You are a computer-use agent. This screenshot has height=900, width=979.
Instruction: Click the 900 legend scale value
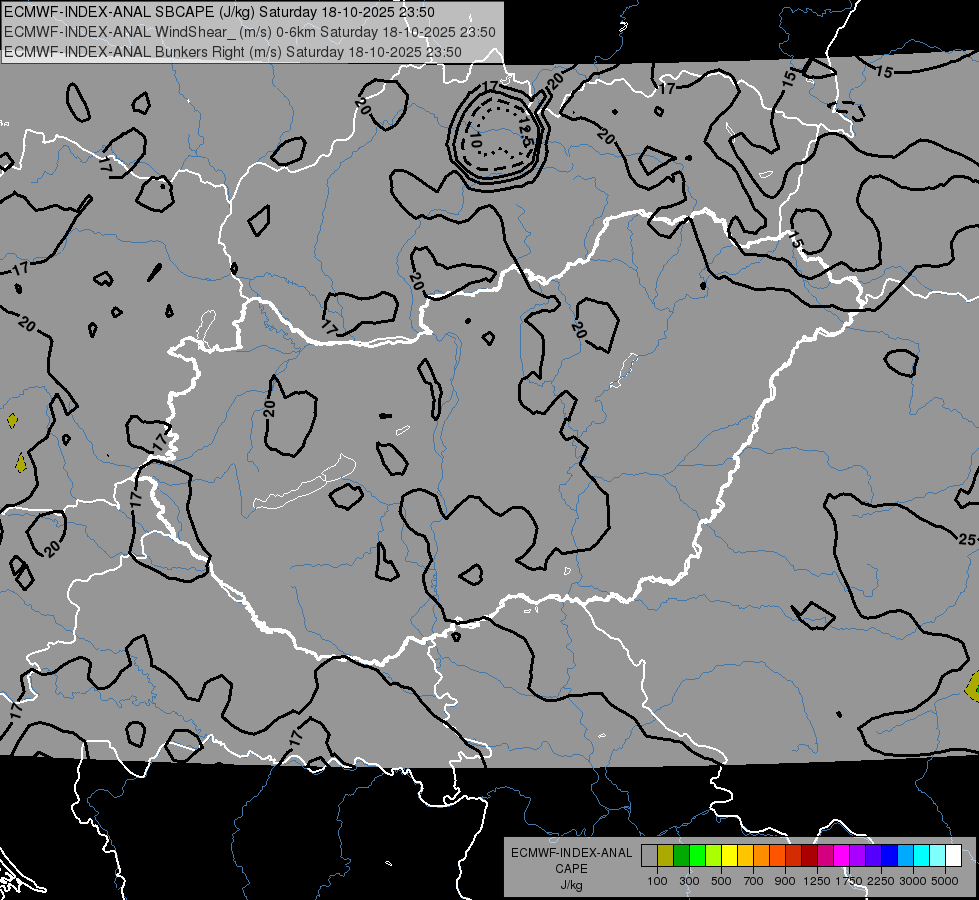click(785, 881)
